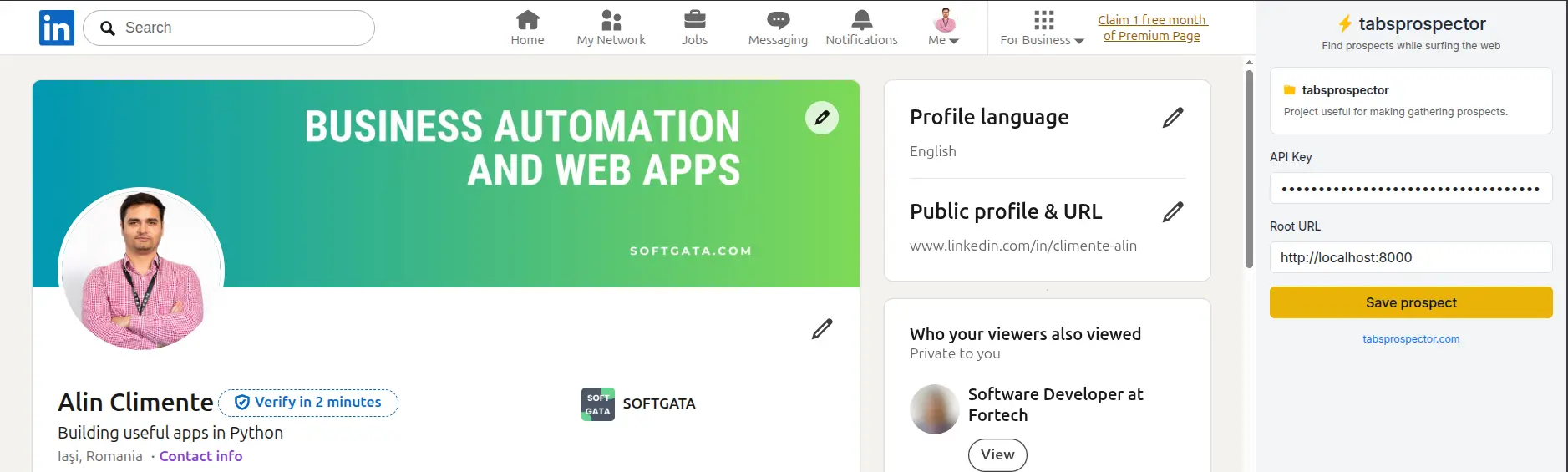The width and height of the screenshot is (1568, 472).
Task: Open Software Developer at Fortech profile
Action: click(1055, 404)
